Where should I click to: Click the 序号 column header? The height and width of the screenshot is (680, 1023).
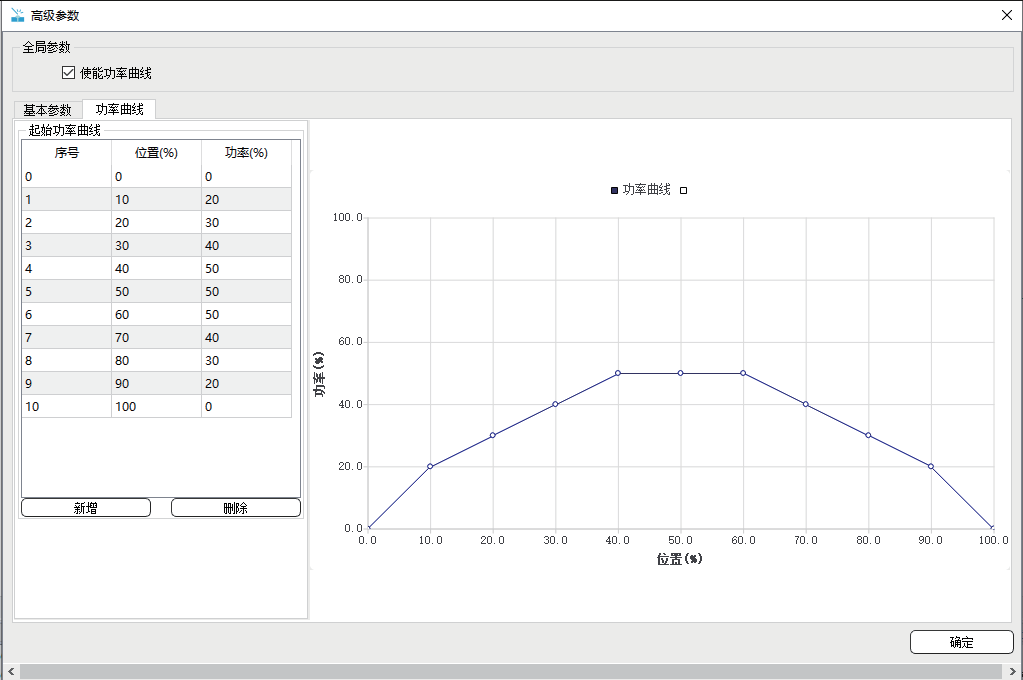tap(66, 153)
